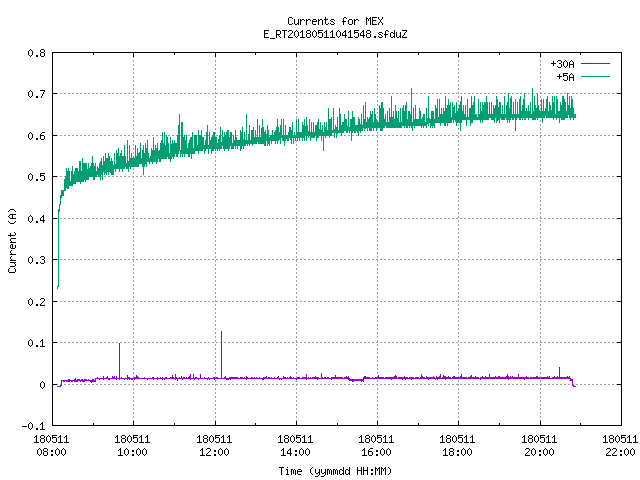Click the 18:00 x-axis time label

(457, 452)
